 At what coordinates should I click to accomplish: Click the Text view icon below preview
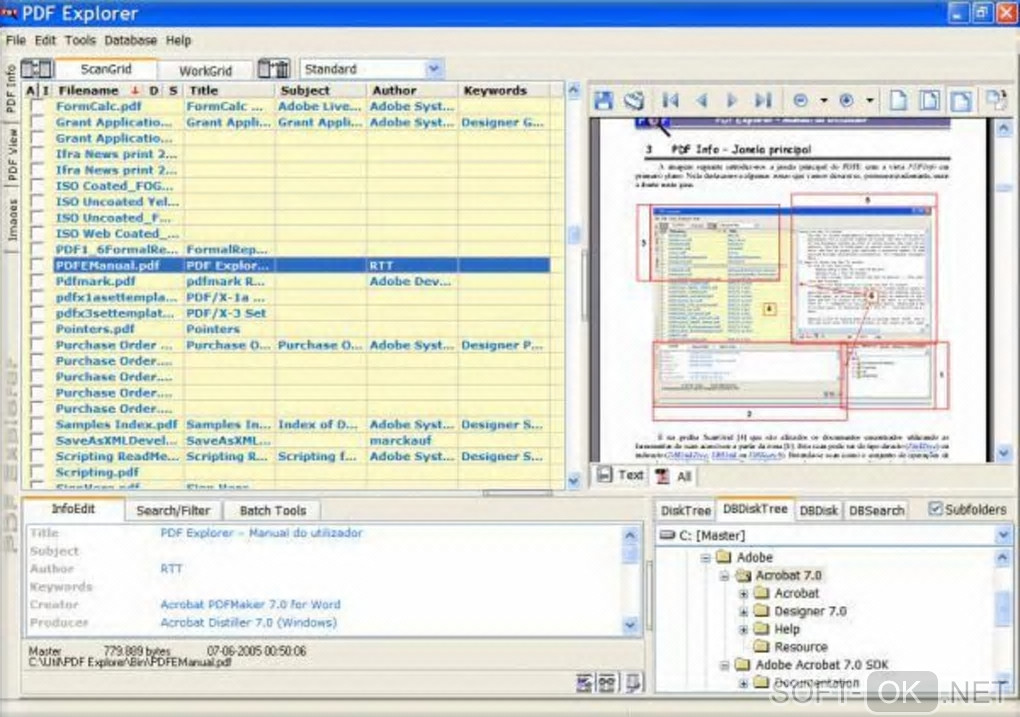(604, 475)
